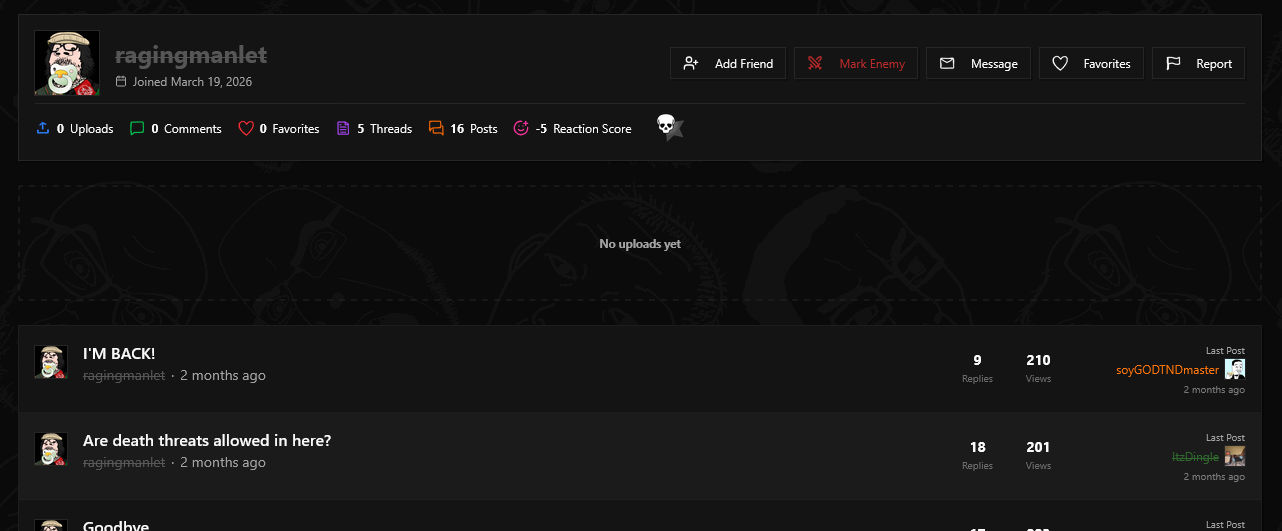This screenshot has height=531, width=1282.
Task: Click the green comment bubble icon
Action: click(137, 128)
